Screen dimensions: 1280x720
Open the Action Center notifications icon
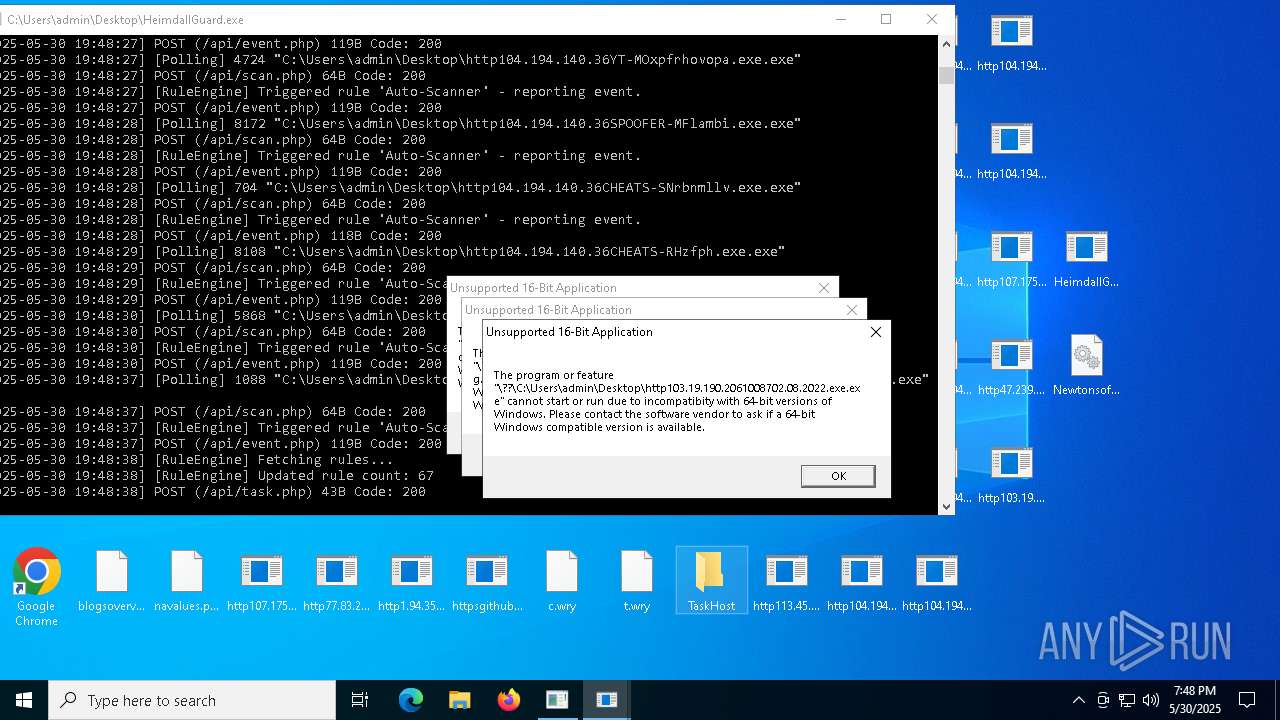click(1247, 700)
